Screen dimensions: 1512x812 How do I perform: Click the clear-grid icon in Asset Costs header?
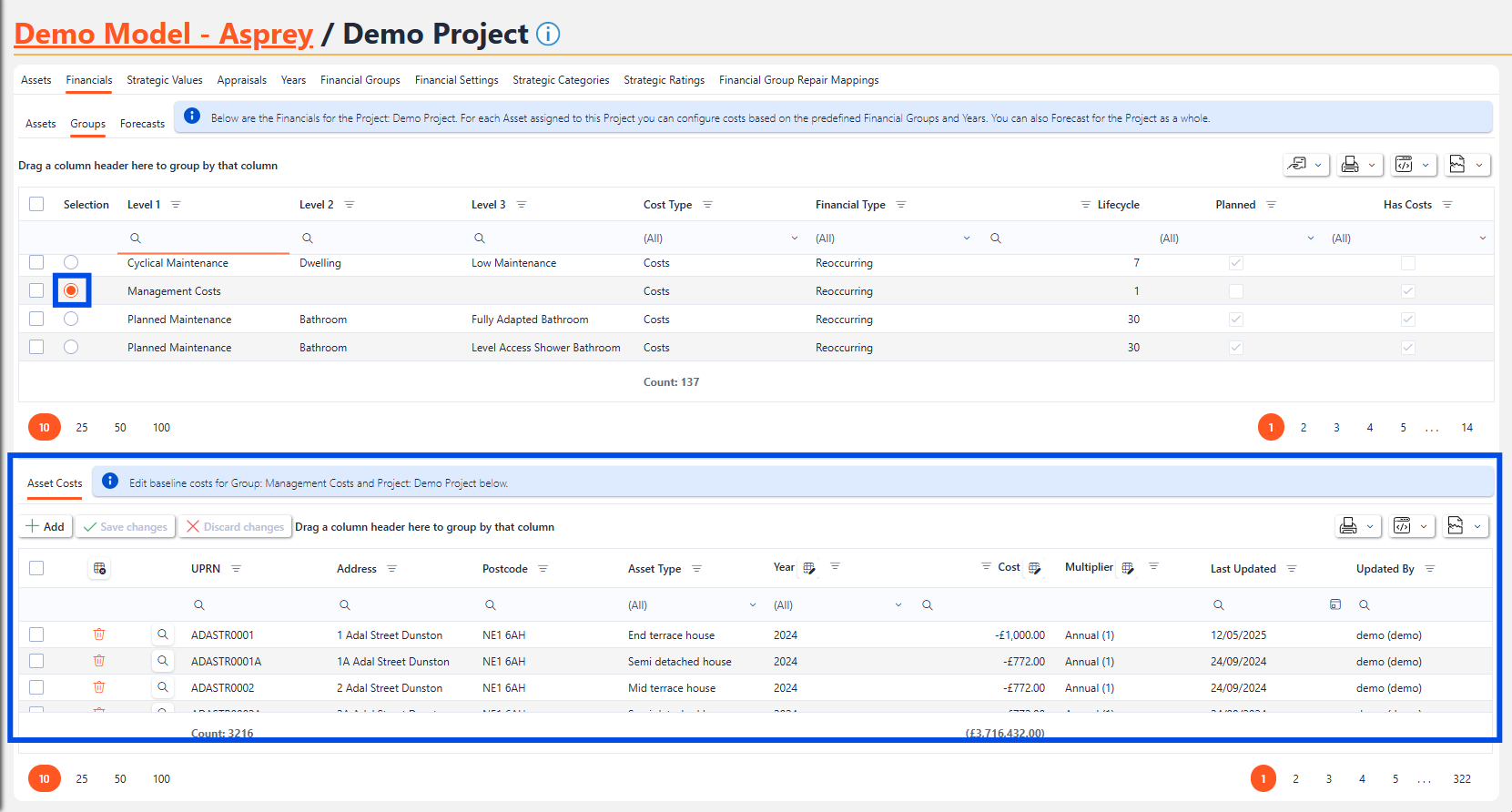tap(99, 569)
